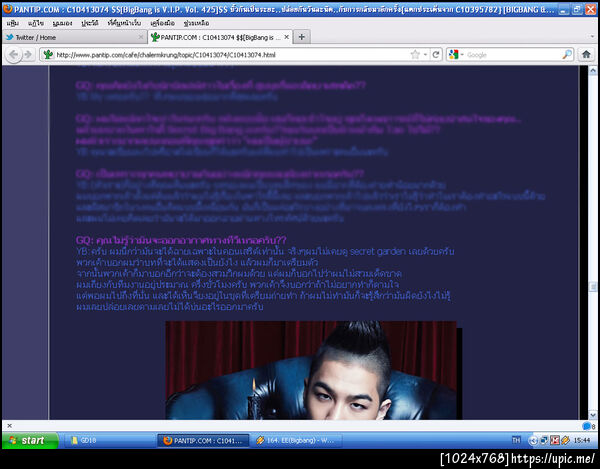Switch to PANTIP.COM Firefox taskbar button
Screen dimensions: 600x469
pos(203,440)
